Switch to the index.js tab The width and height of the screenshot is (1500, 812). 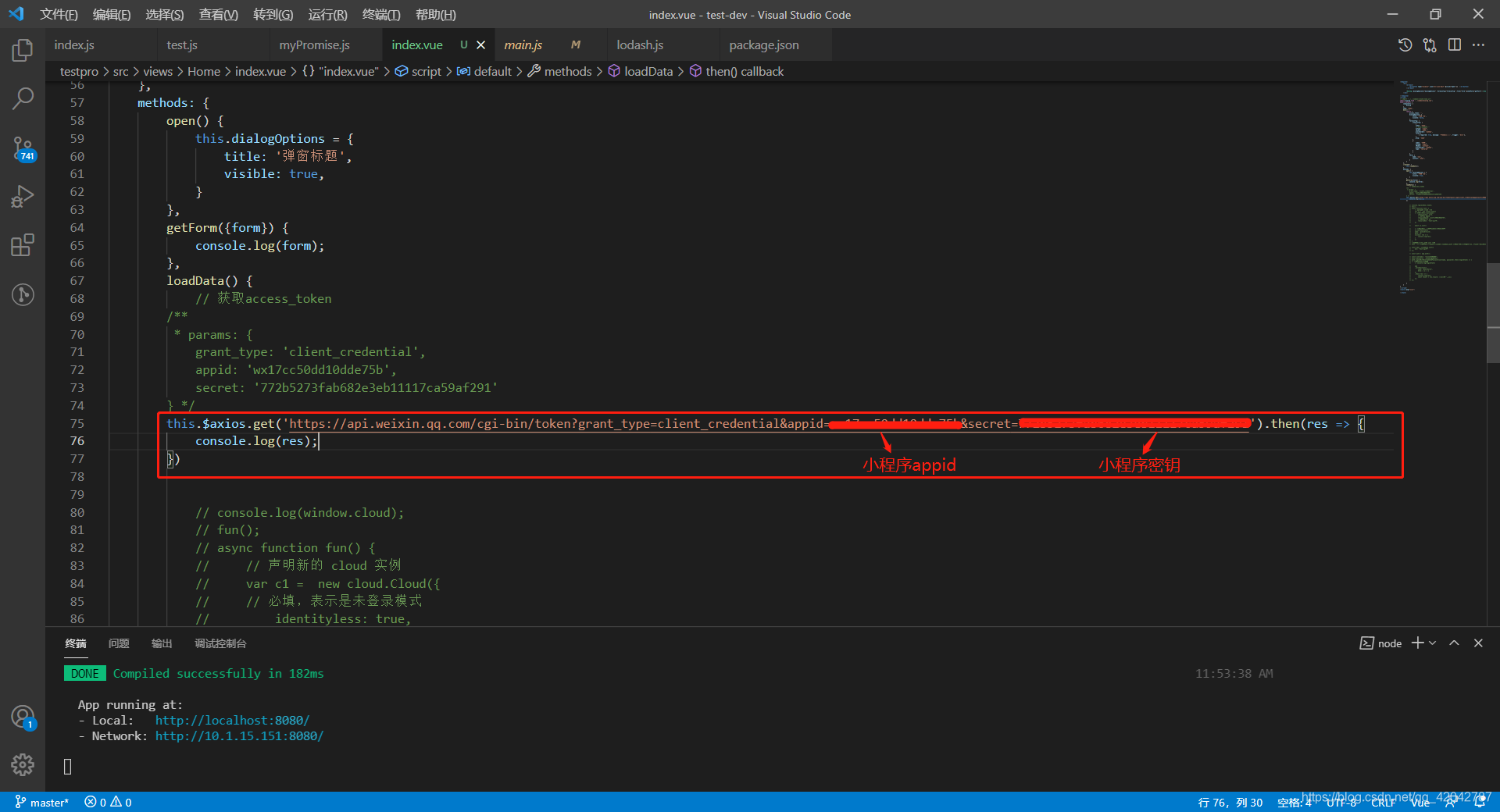pos(101,45)
